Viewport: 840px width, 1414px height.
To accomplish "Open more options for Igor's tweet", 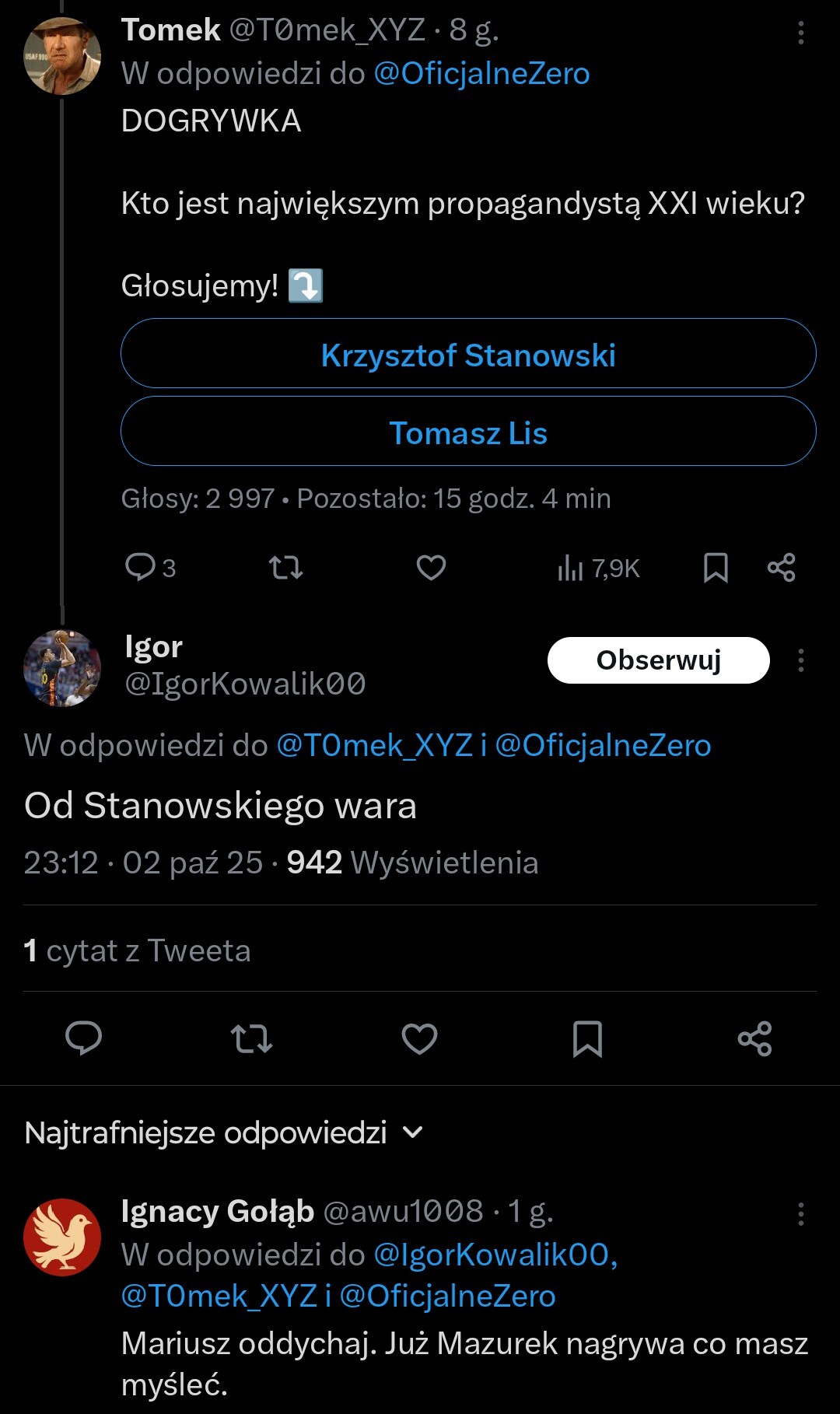I will (x=800, y=660).
